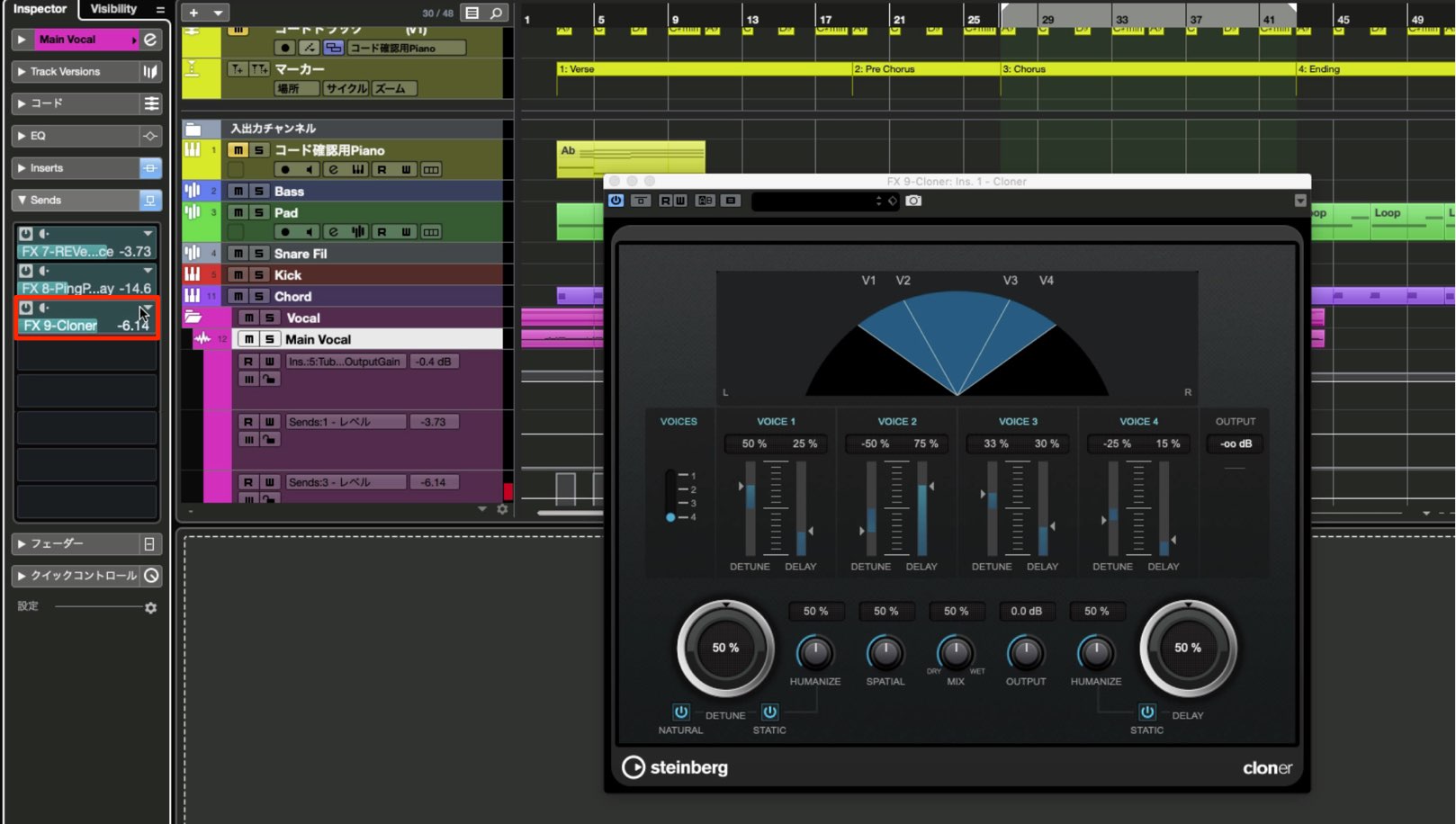1456x824 pixels.
Task: Mute the Kick track
Action: coord(238,275)
